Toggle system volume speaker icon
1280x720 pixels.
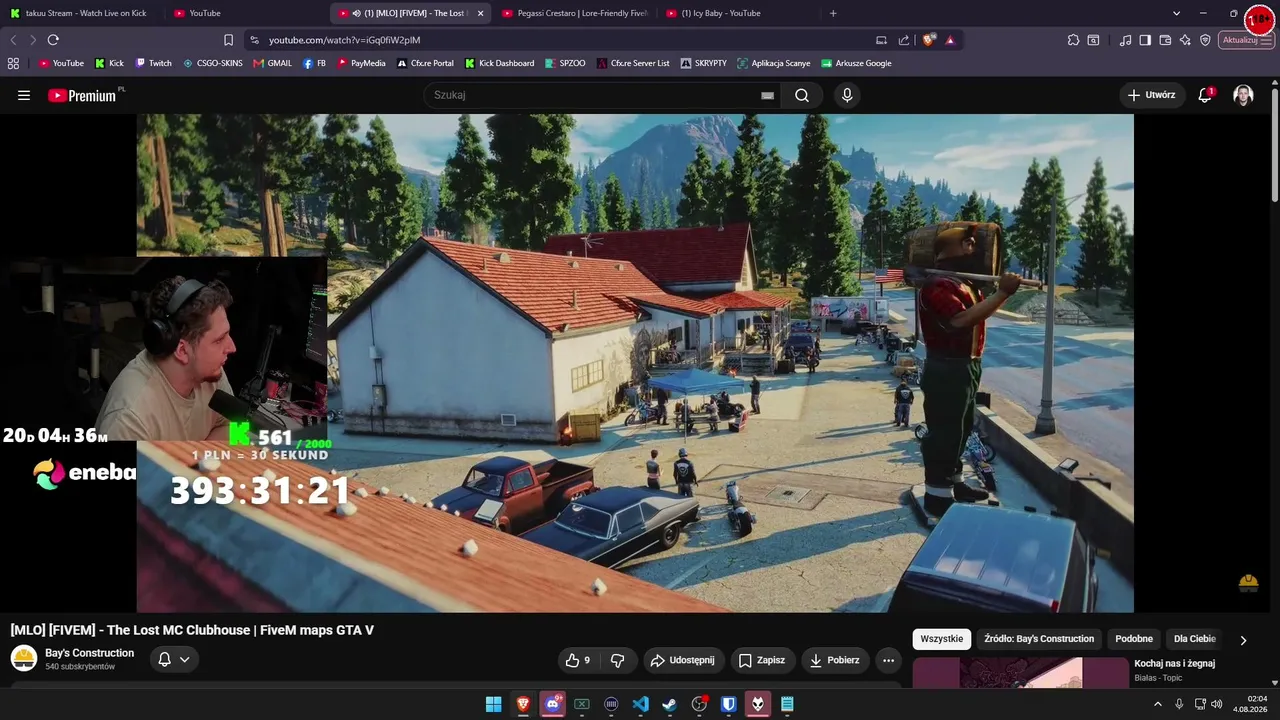coord(1217,704)
